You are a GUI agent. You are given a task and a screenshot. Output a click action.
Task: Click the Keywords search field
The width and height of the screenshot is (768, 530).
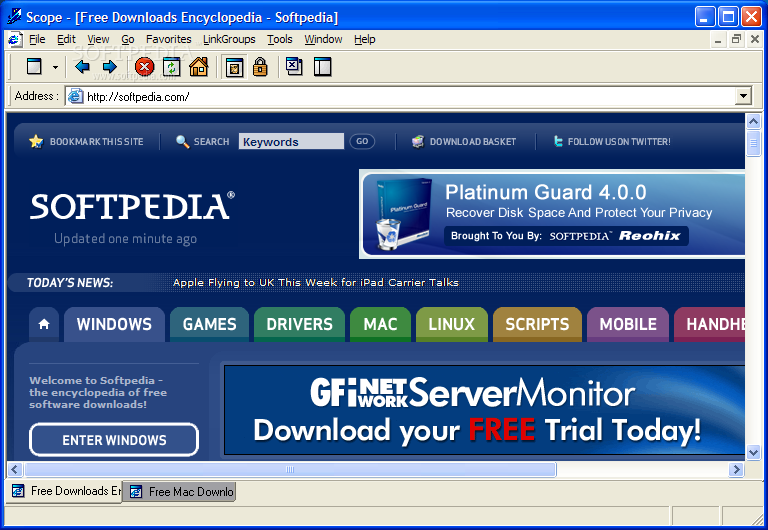[291, 142]
